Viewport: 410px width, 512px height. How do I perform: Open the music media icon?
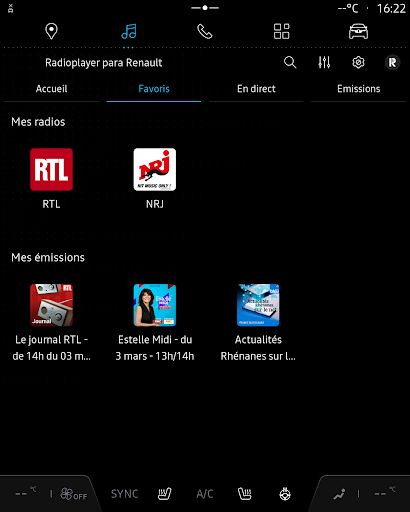click(129, 31)
